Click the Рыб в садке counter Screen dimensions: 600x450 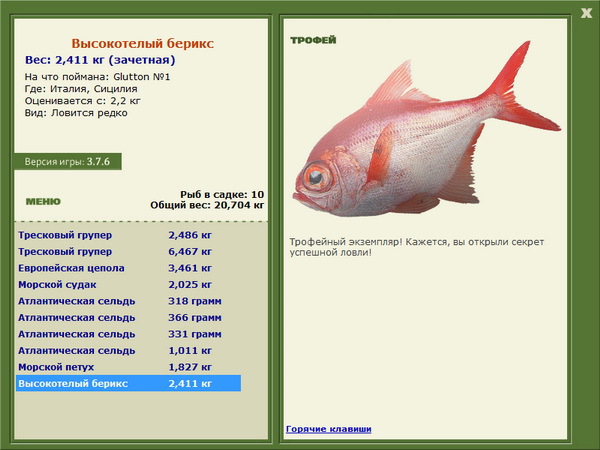click(222, 194)
